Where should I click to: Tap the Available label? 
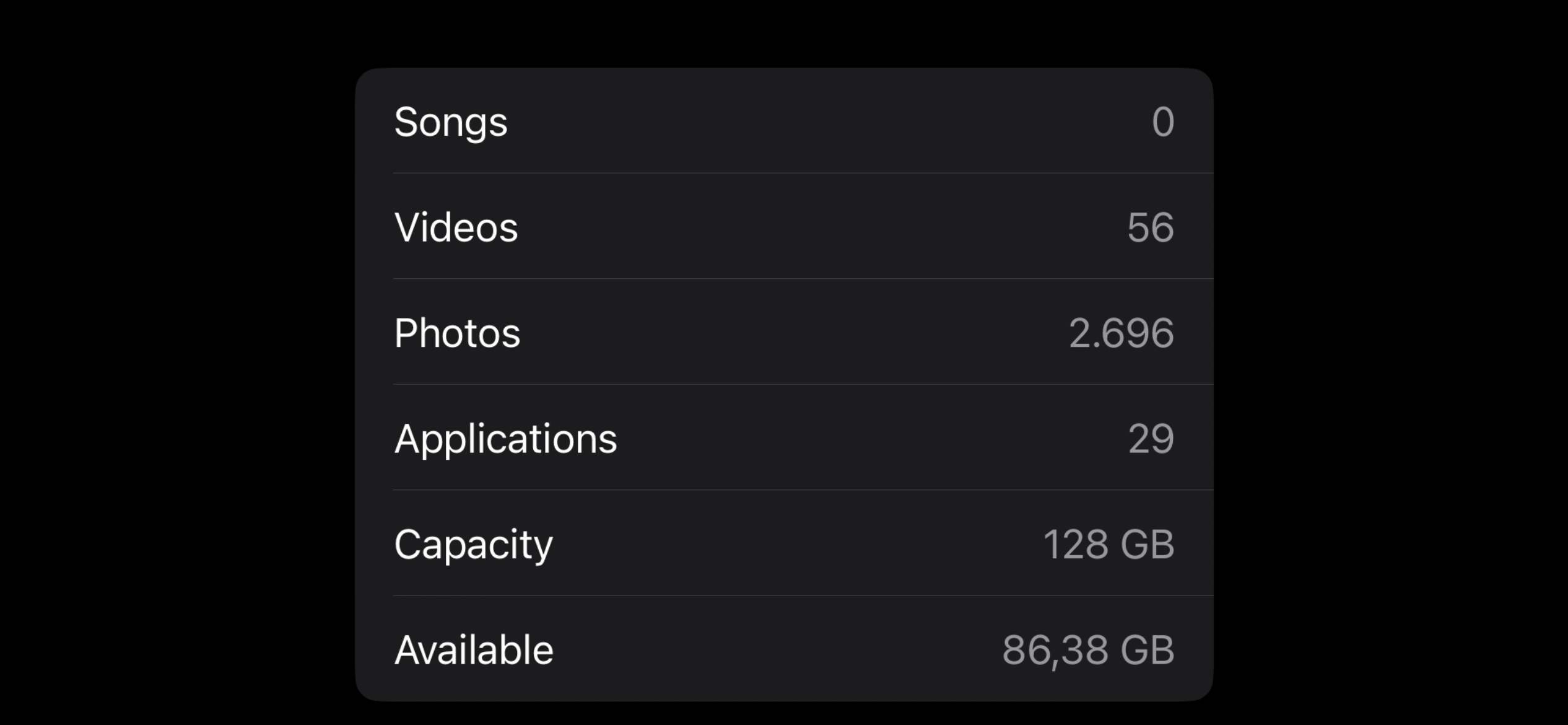(474, 650)
